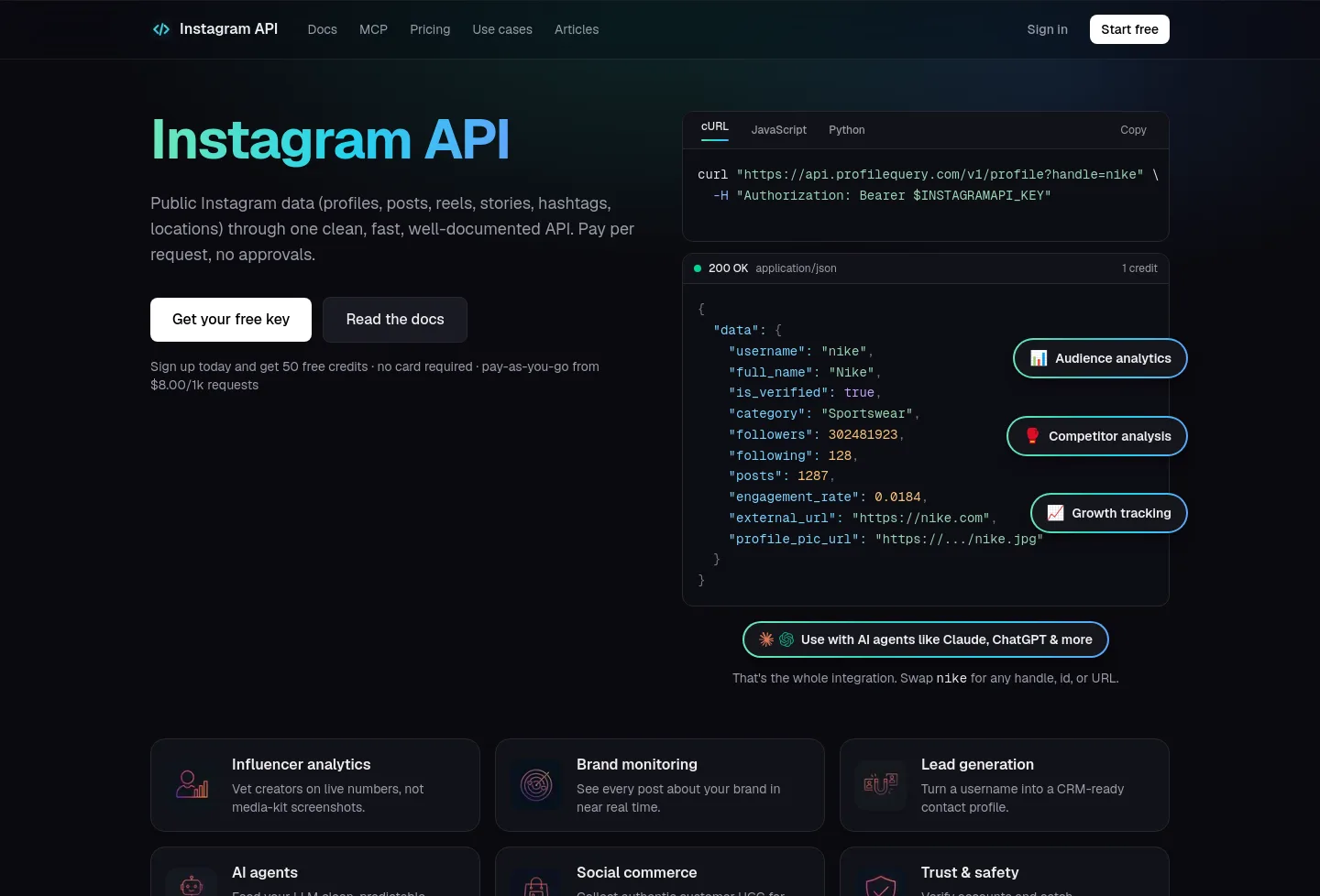
Task: Click the Claude starburst icon
Action: (x=766, y=639)
